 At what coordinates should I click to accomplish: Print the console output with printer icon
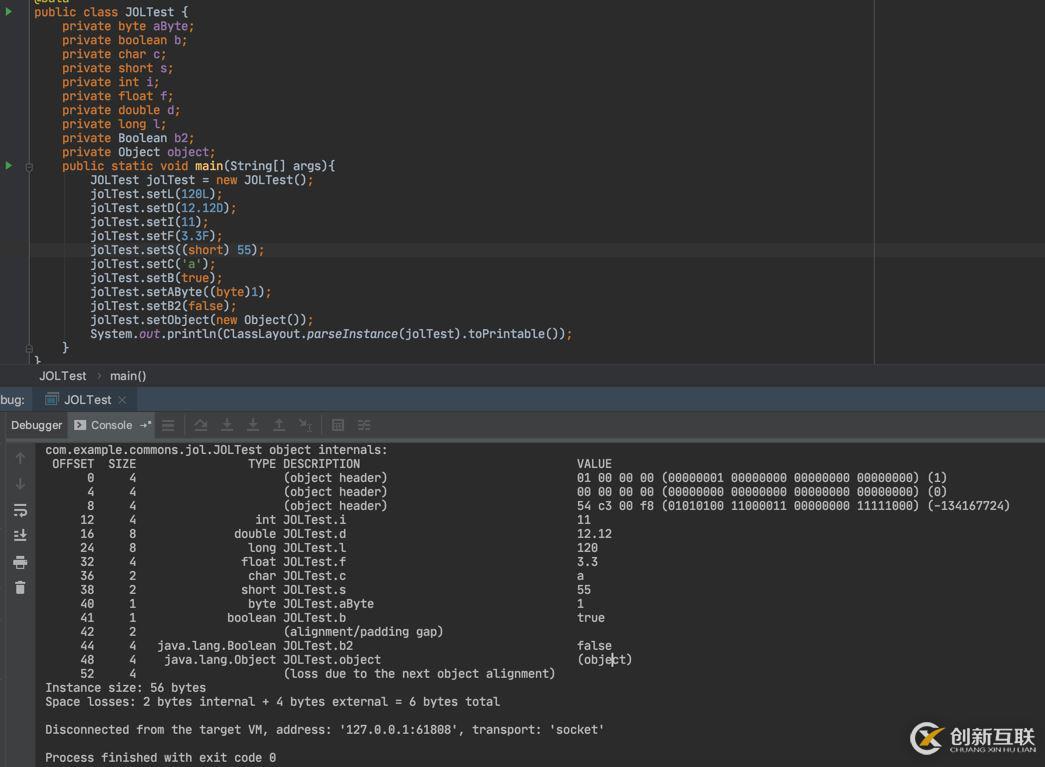point(20,562)
